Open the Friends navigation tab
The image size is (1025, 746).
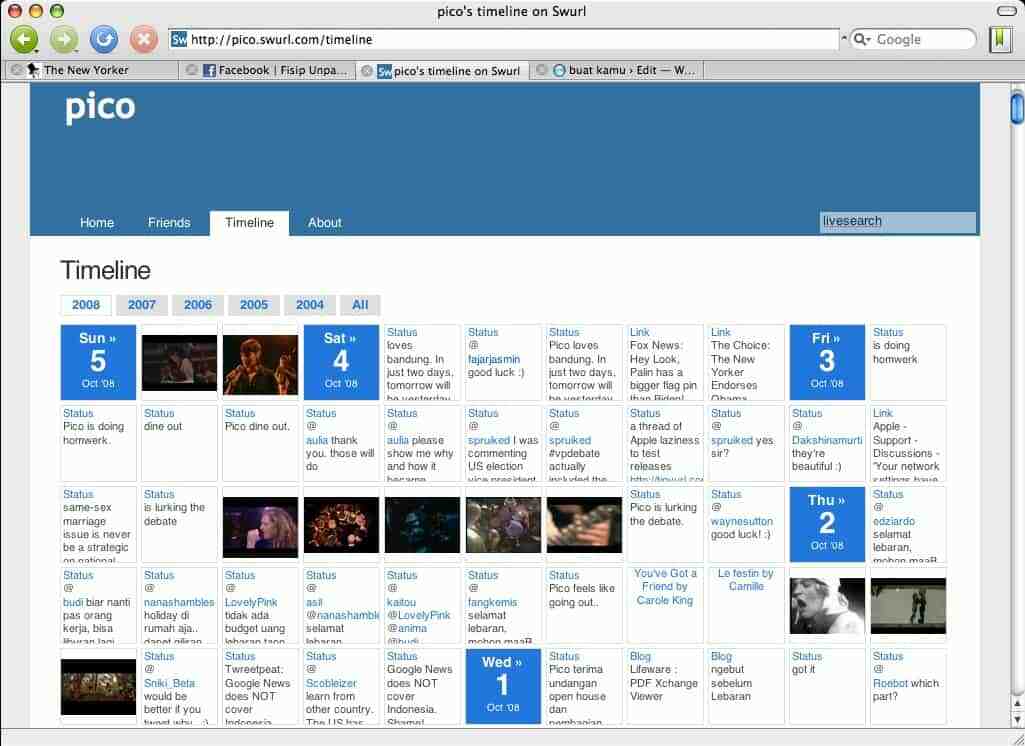169,223
